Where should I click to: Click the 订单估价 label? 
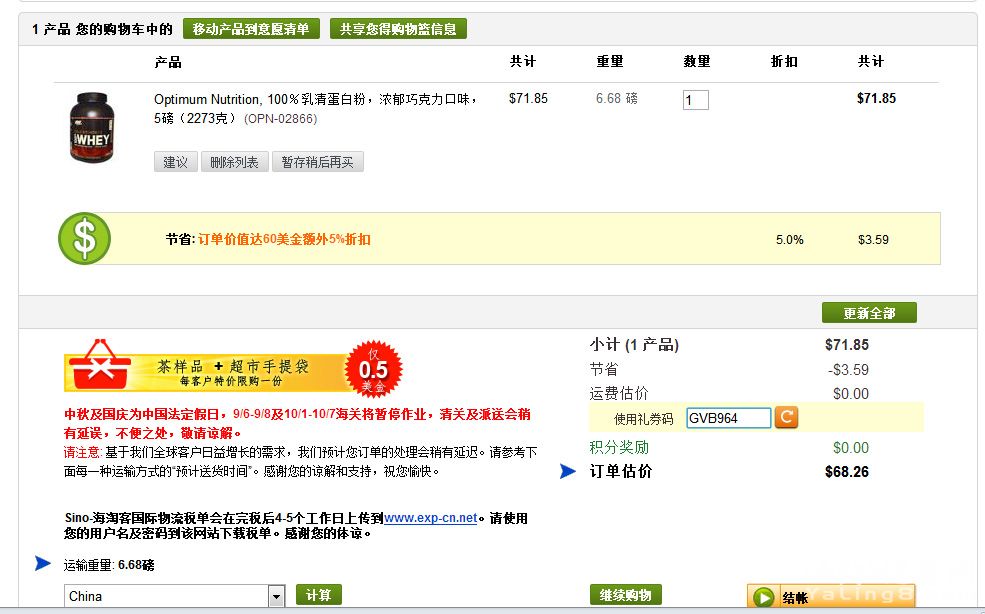click(x=621, y=471)
